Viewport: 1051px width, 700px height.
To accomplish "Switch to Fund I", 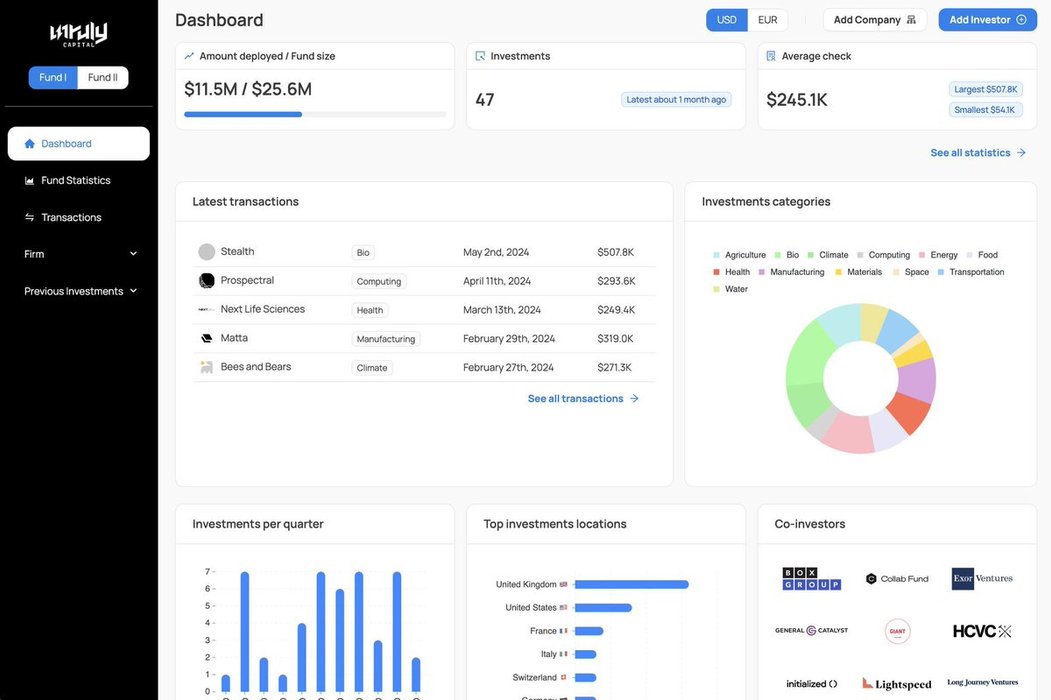I will (53, 77).
